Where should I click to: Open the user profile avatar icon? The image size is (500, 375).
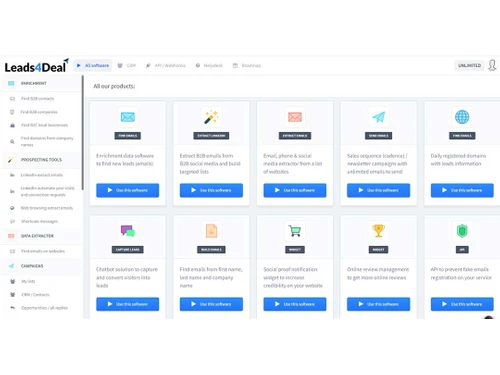492,65
